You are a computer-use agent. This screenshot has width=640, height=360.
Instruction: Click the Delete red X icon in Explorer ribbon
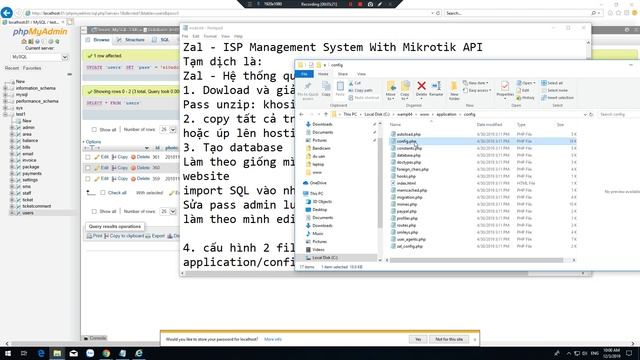[x=421, y=86]
